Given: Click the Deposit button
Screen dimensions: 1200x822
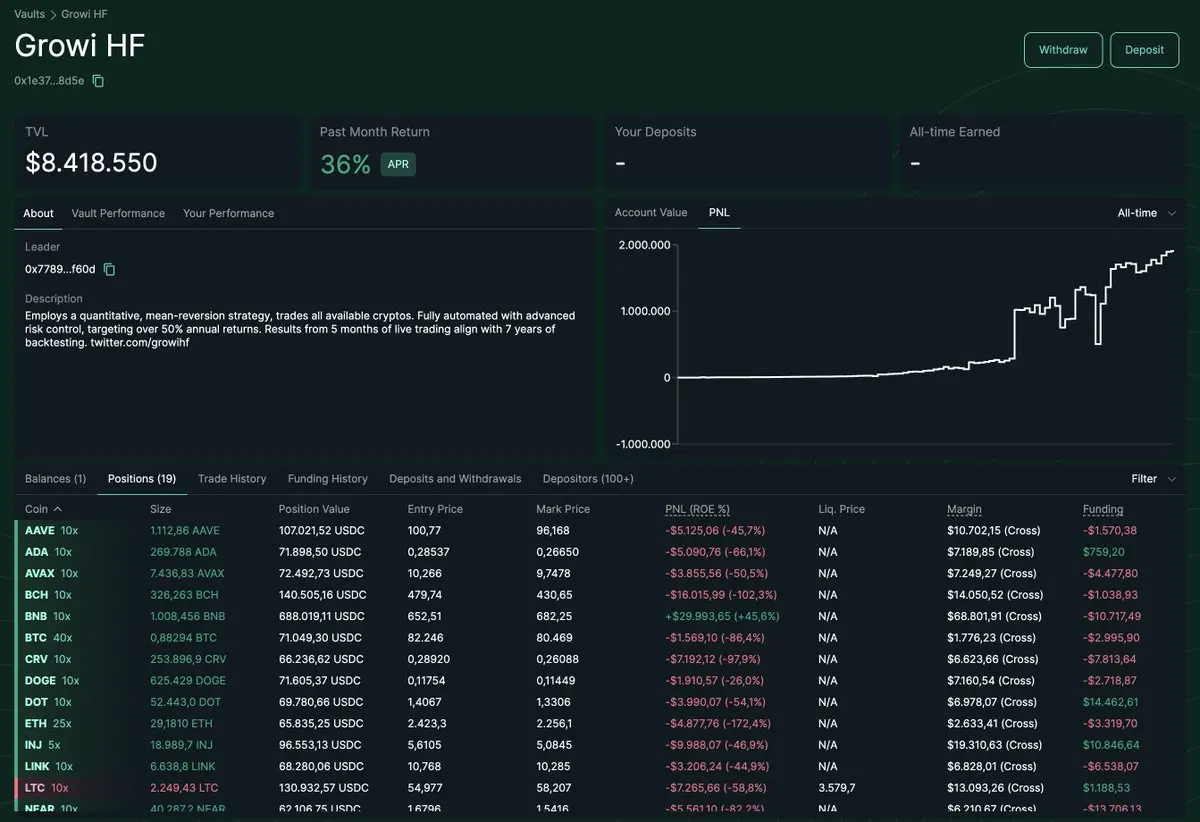Looking at the screenshot, I should 1145,50.
